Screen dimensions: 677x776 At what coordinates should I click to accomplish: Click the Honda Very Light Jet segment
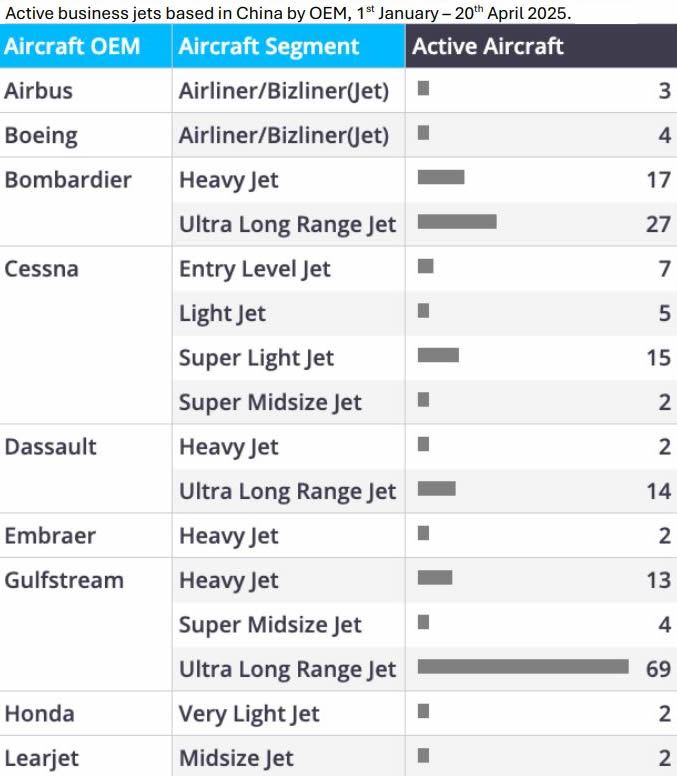click(x=249, y=714)
